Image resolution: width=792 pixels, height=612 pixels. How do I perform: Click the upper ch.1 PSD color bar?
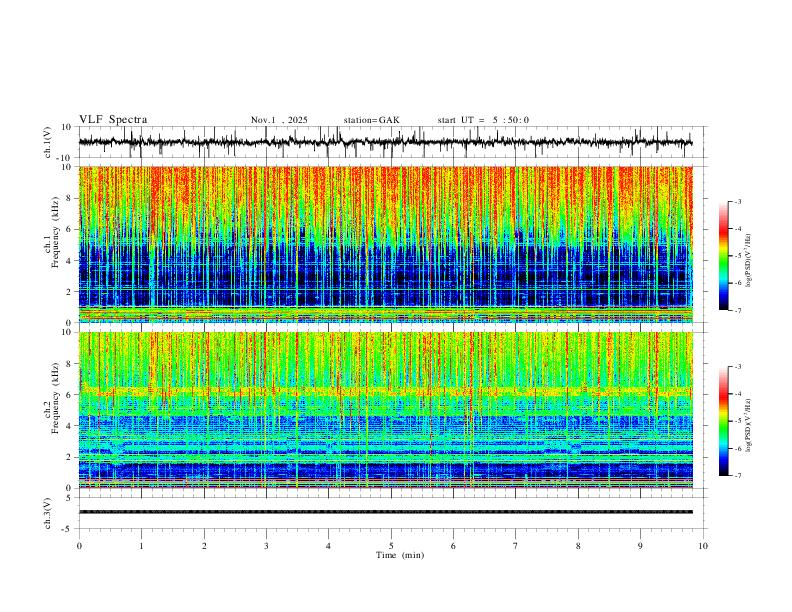coord(723,256)
